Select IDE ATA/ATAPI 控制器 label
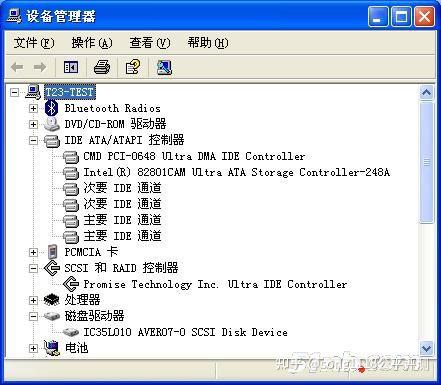 coord(124,140)
